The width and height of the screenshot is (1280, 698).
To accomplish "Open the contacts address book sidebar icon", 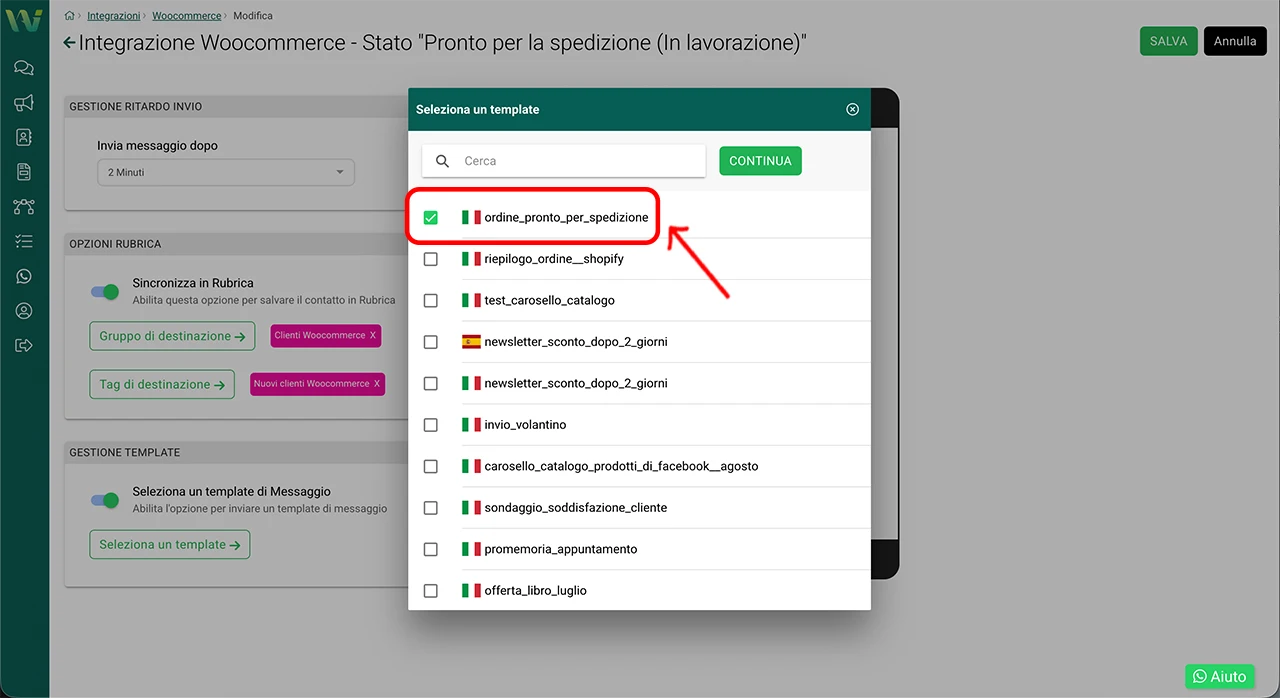I will [24, 137].
